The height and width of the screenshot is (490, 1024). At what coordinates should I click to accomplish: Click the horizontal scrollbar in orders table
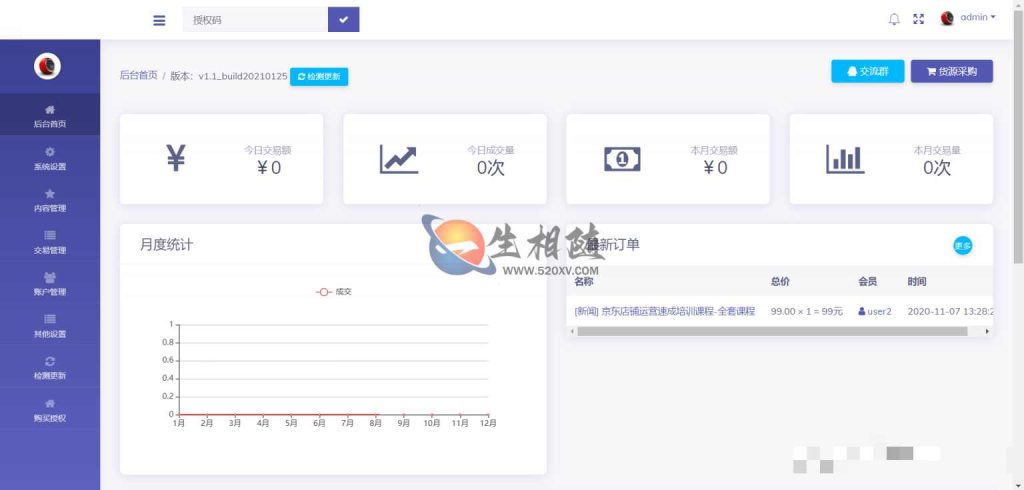tap(772, 331)
